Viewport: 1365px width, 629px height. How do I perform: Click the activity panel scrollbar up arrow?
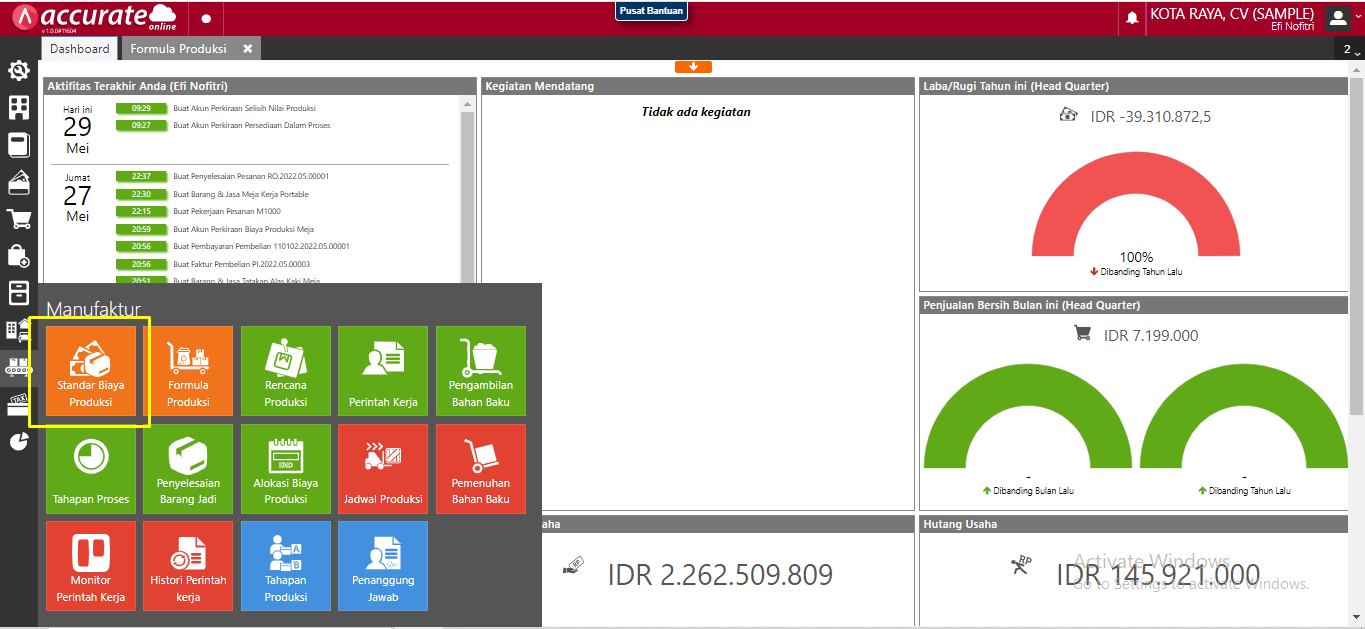point(467,103)
